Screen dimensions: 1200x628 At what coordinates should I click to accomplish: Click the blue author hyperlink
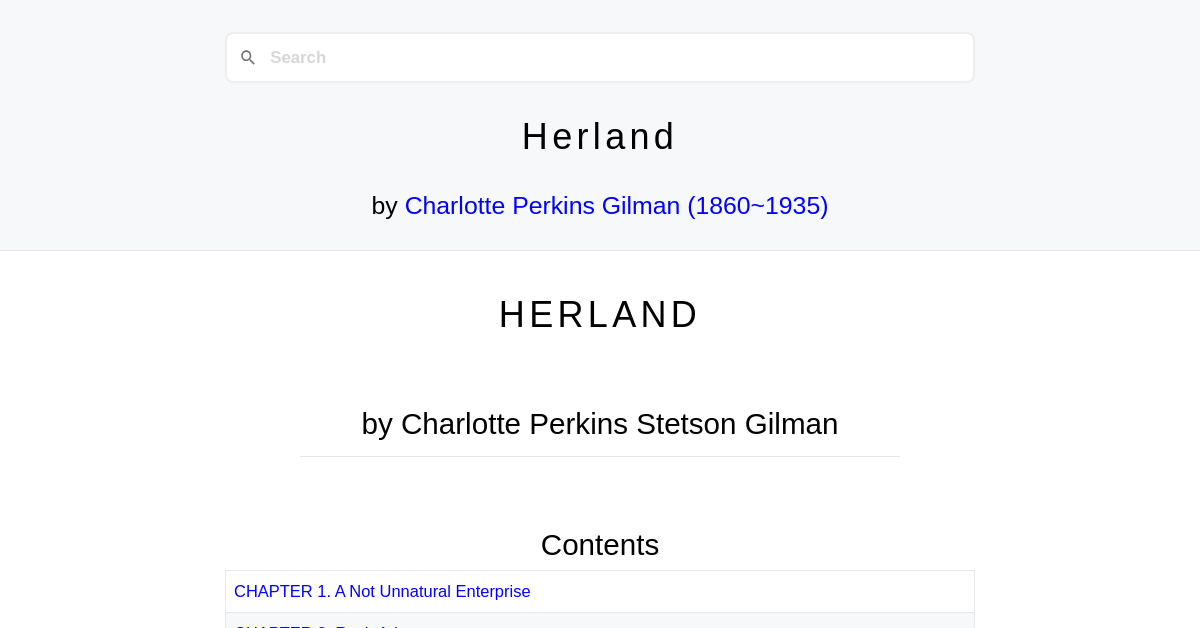tap(616, 205)
